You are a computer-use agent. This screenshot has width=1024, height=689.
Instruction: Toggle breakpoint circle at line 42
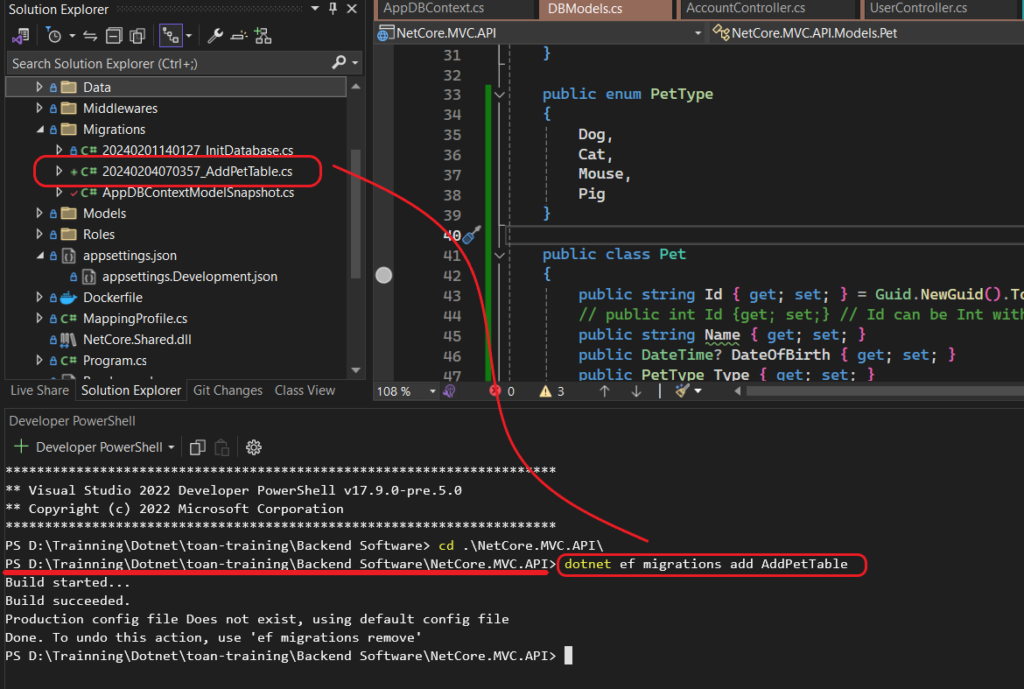(x=384, y=275)
